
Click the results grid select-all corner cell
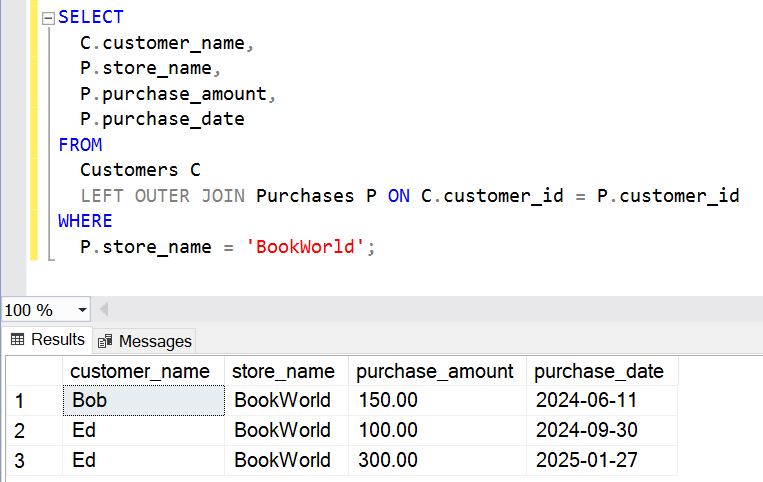tap(32, 371)
